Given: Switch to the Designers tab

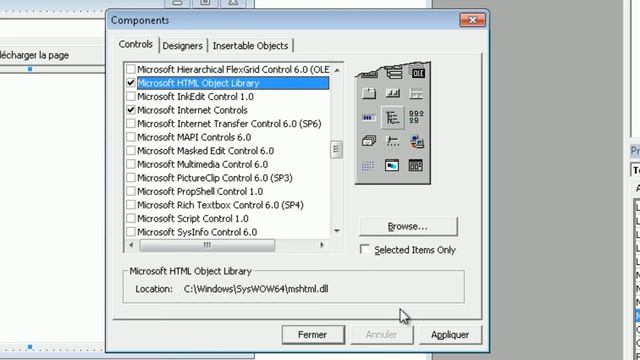Looking at the screenshot, I should (x=182, y=46).
